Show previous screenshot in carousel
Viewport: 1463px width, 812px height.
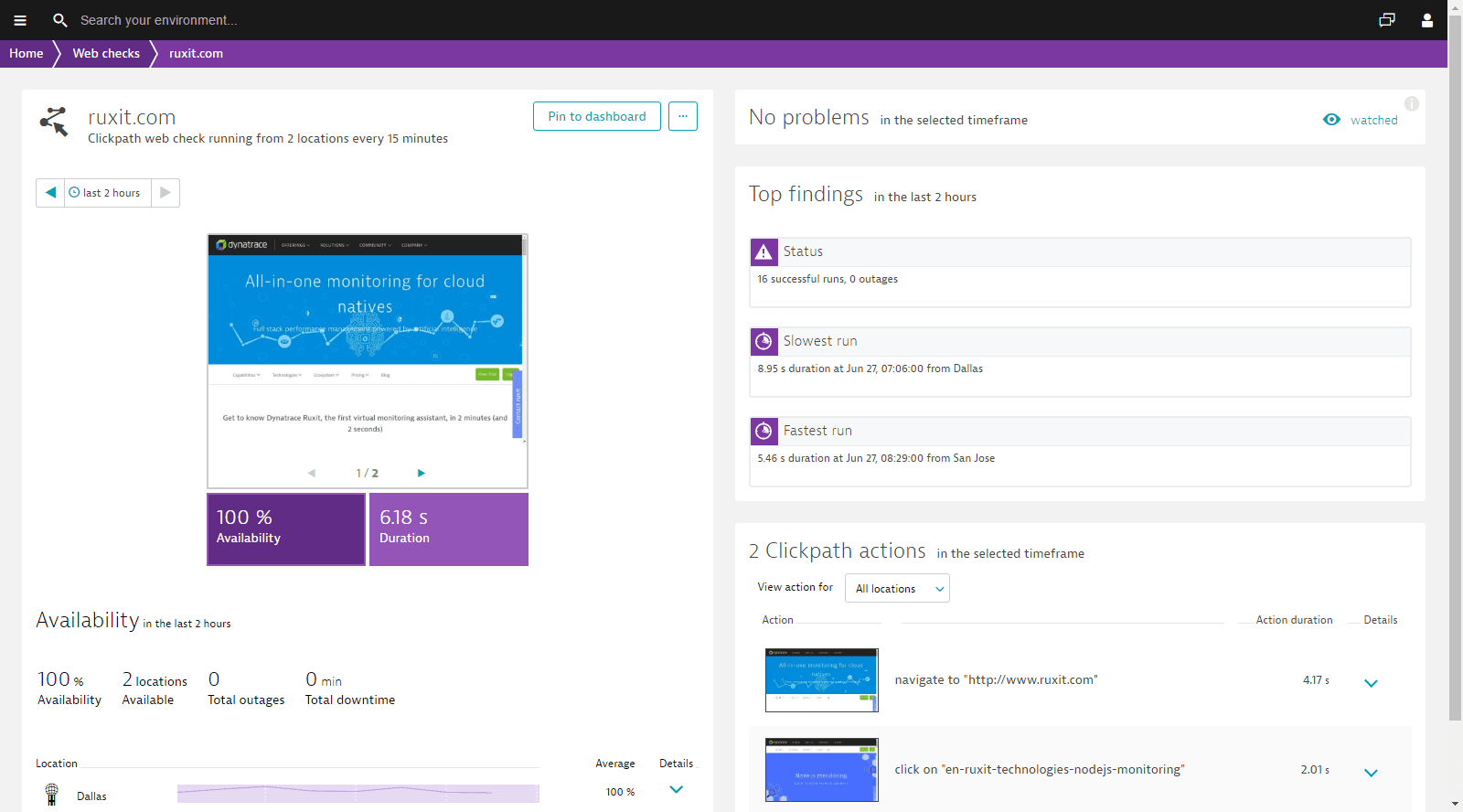[312, 473]
